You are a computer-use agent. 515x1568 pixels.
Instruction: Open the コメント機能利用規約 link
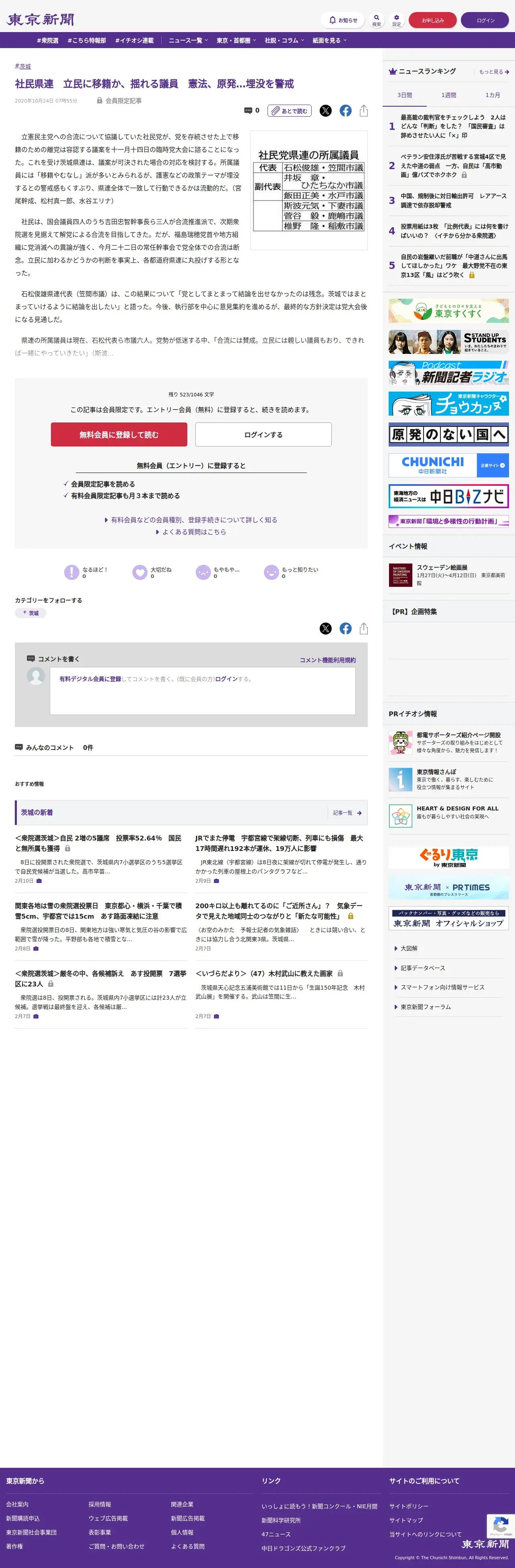coord(327,660)
